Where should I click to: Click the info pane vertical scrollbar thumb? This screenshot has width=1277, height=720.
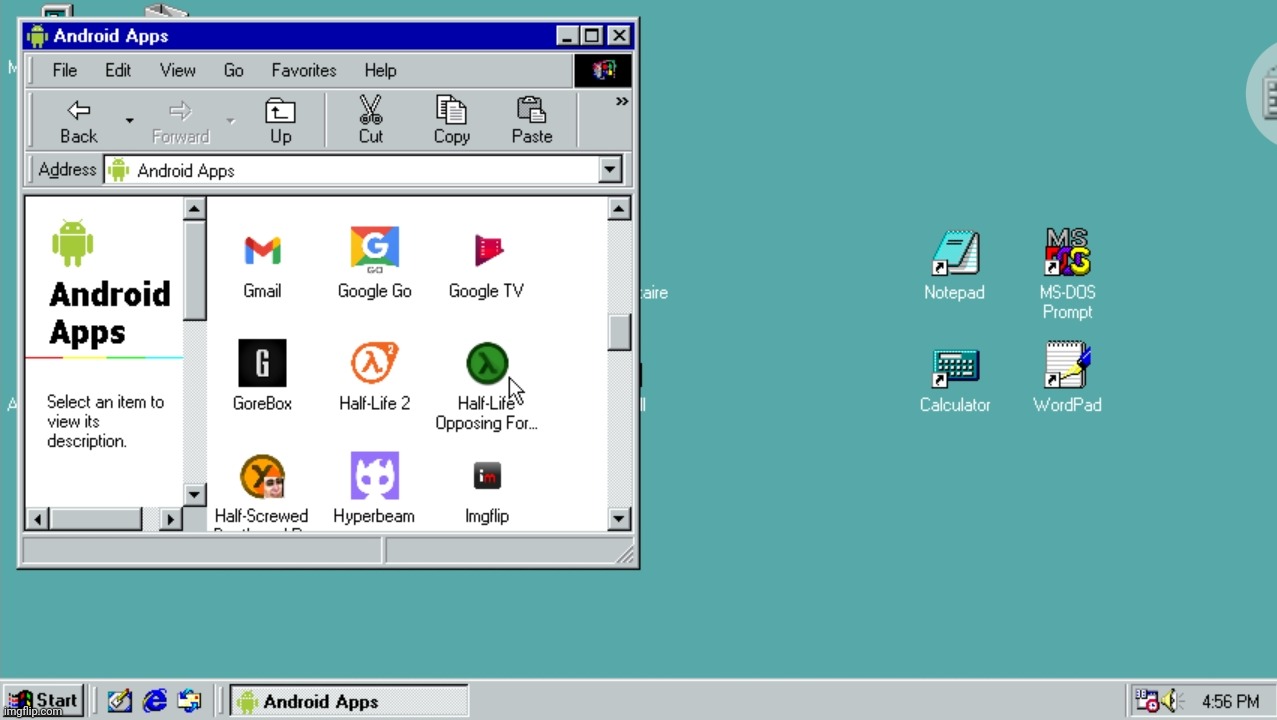[194, 270]
